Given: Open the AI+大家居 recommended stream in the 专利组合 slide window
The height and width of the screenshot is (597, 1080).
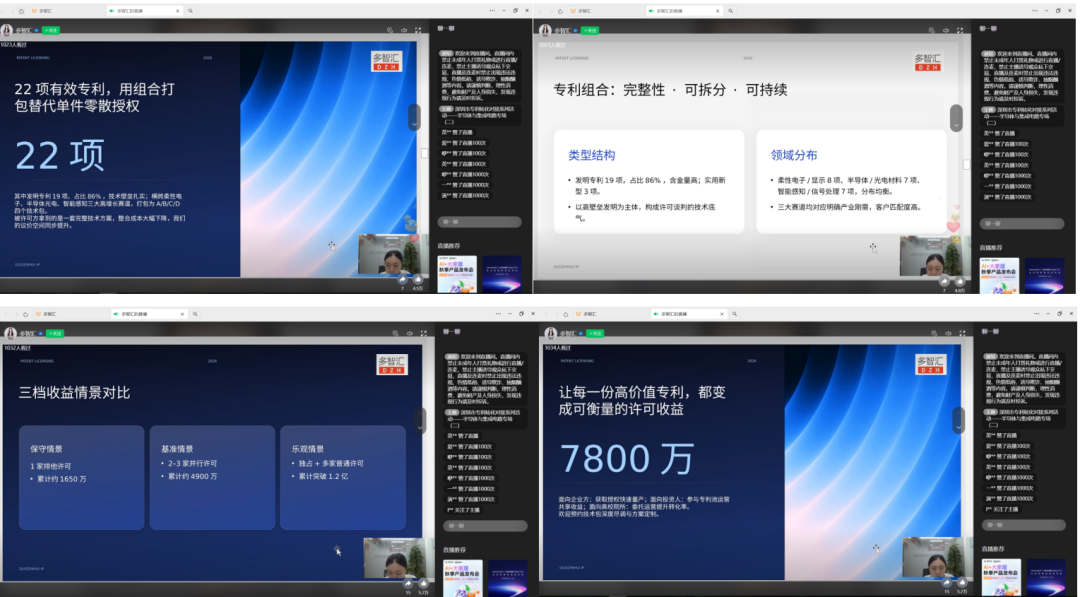Looking at the screenshot, I should (x=999, y=275).
